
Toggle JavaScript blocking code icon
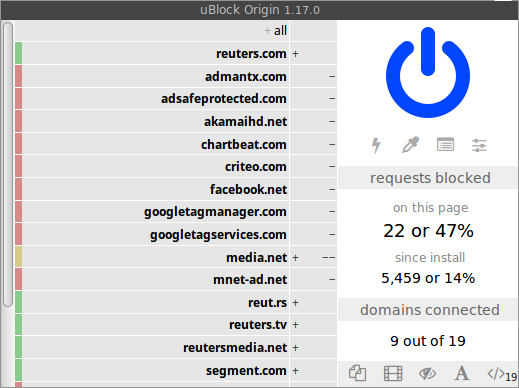[x=496, y=373]
